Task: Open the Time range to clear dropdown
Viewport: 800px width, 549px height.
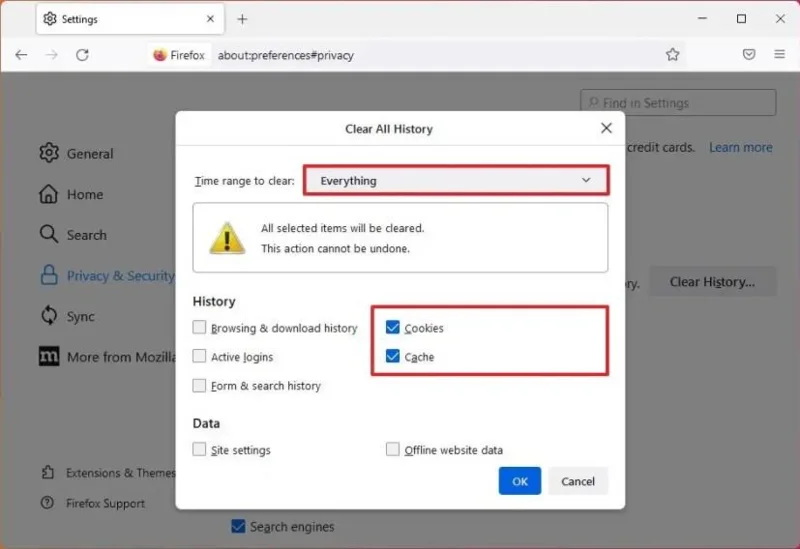Action: [456, 181]
